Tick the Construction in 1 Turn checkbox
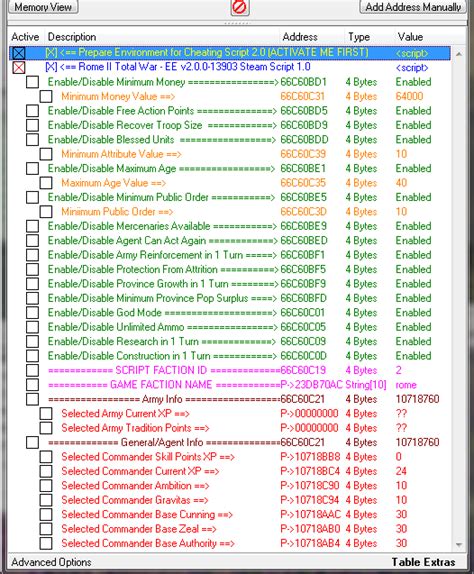Image resolution: width=474 pixels, height=574 pixels. click(32, 355)
